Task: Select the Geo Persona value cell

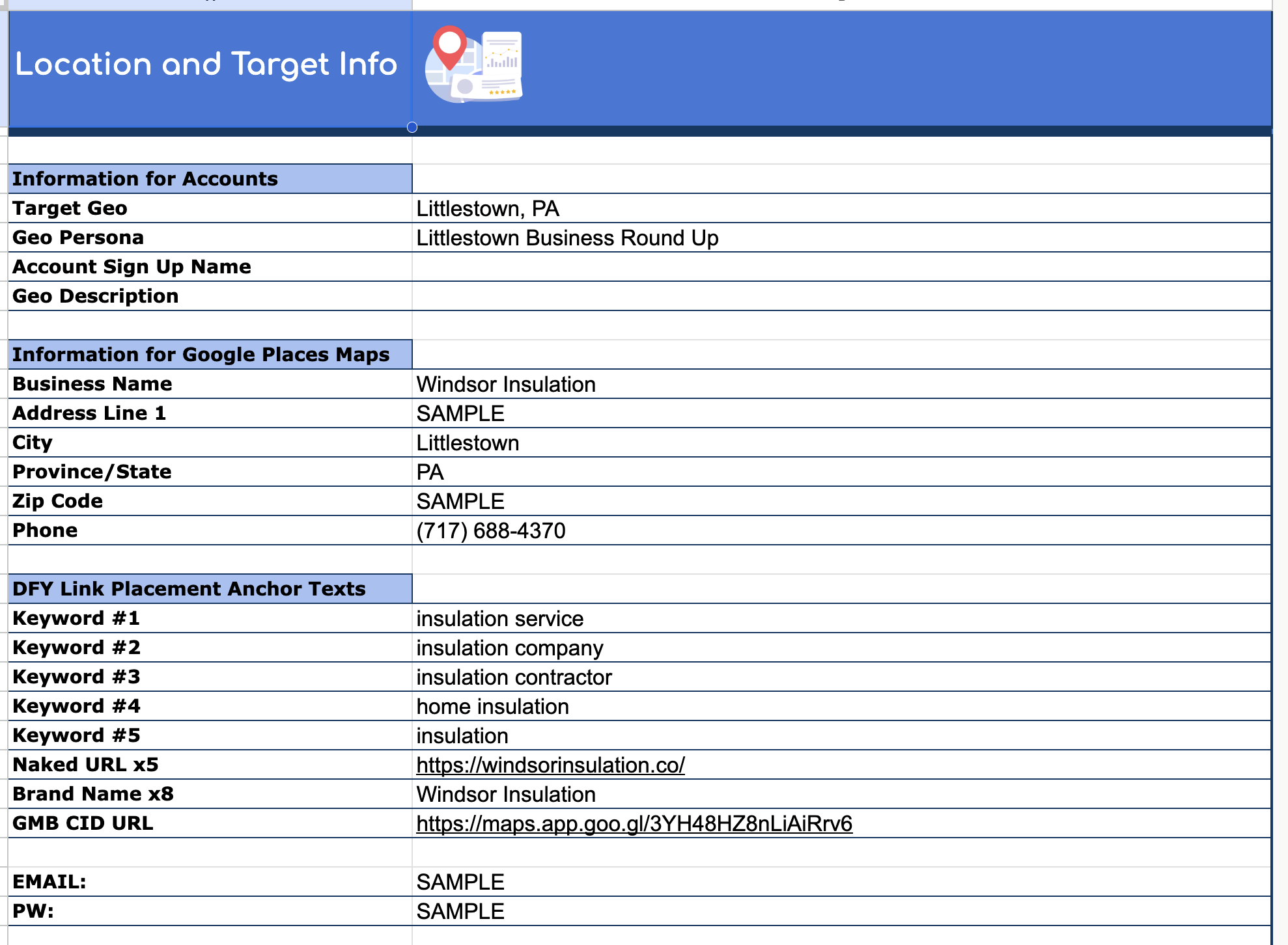Action: [567, 238]
